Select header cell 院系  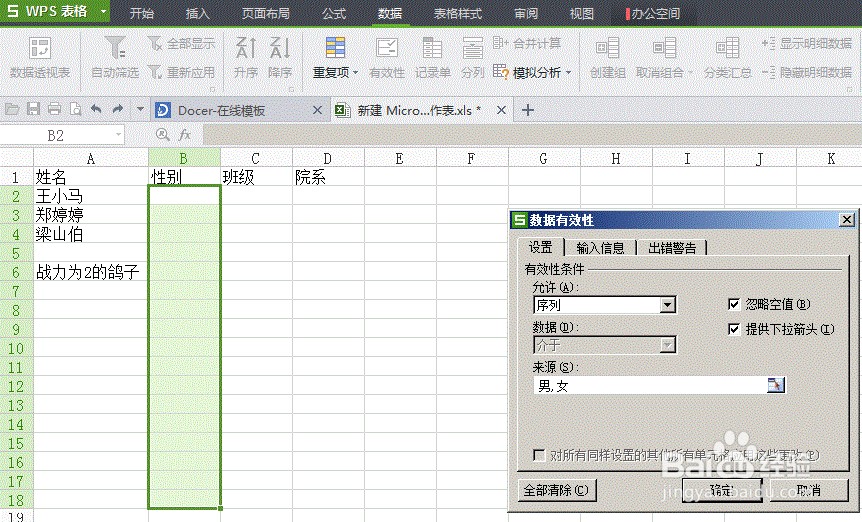tap(328, 177)
